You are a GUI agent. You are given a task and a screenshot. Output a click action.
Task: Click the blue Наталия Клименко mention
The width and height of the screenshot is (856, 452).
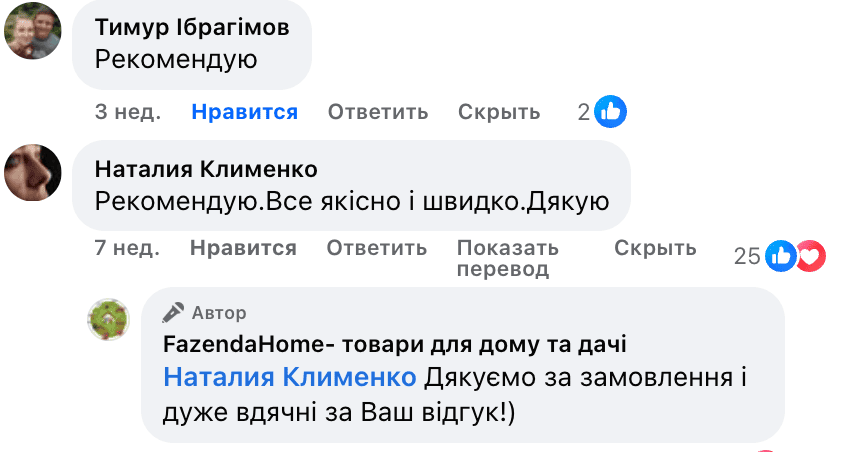click(x=289, y=377)
